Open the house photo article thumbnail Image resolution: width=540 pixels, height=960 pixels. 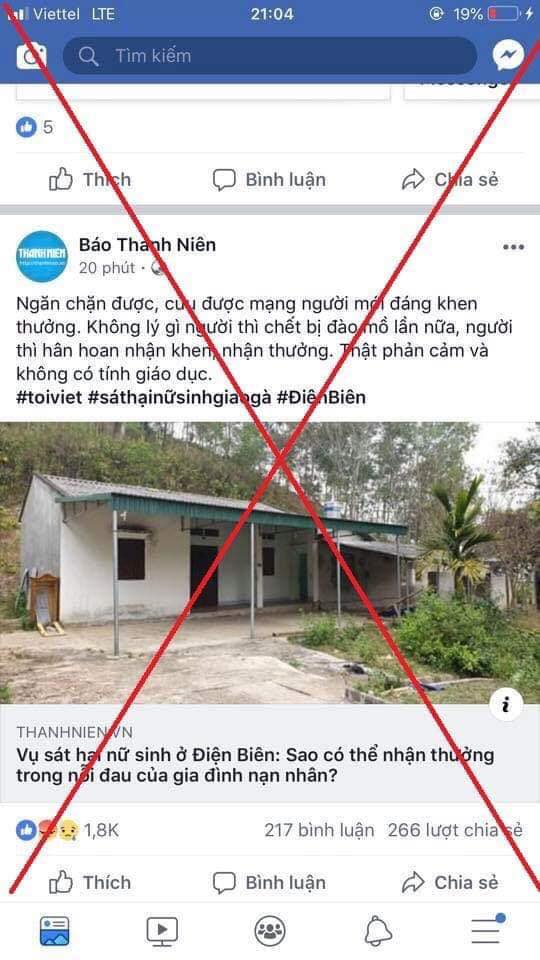point(270,562)
